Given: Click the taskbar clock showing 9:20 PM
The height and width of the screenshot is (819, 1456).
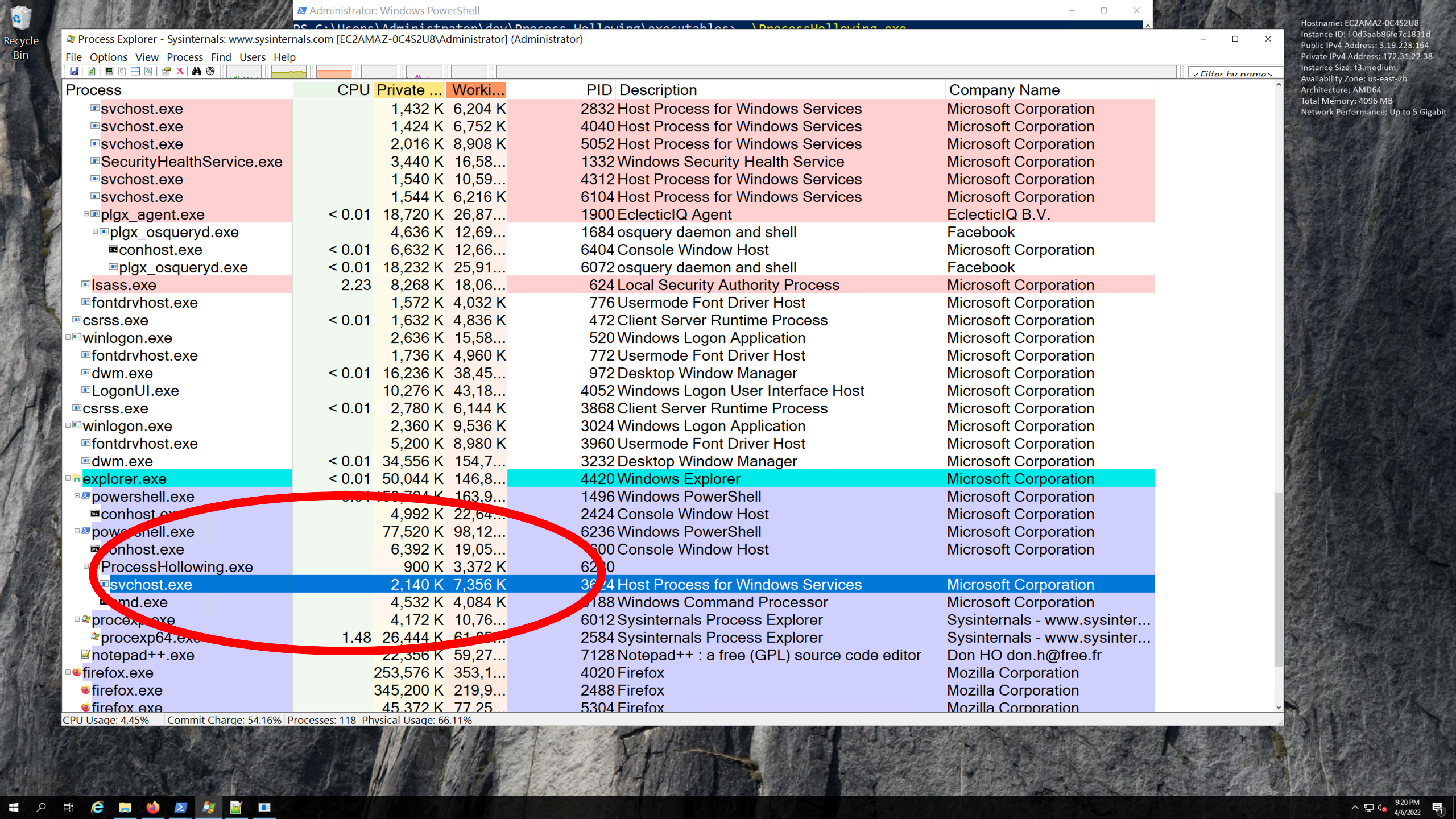Looking at the screenshot, I should coord(1407,808).
